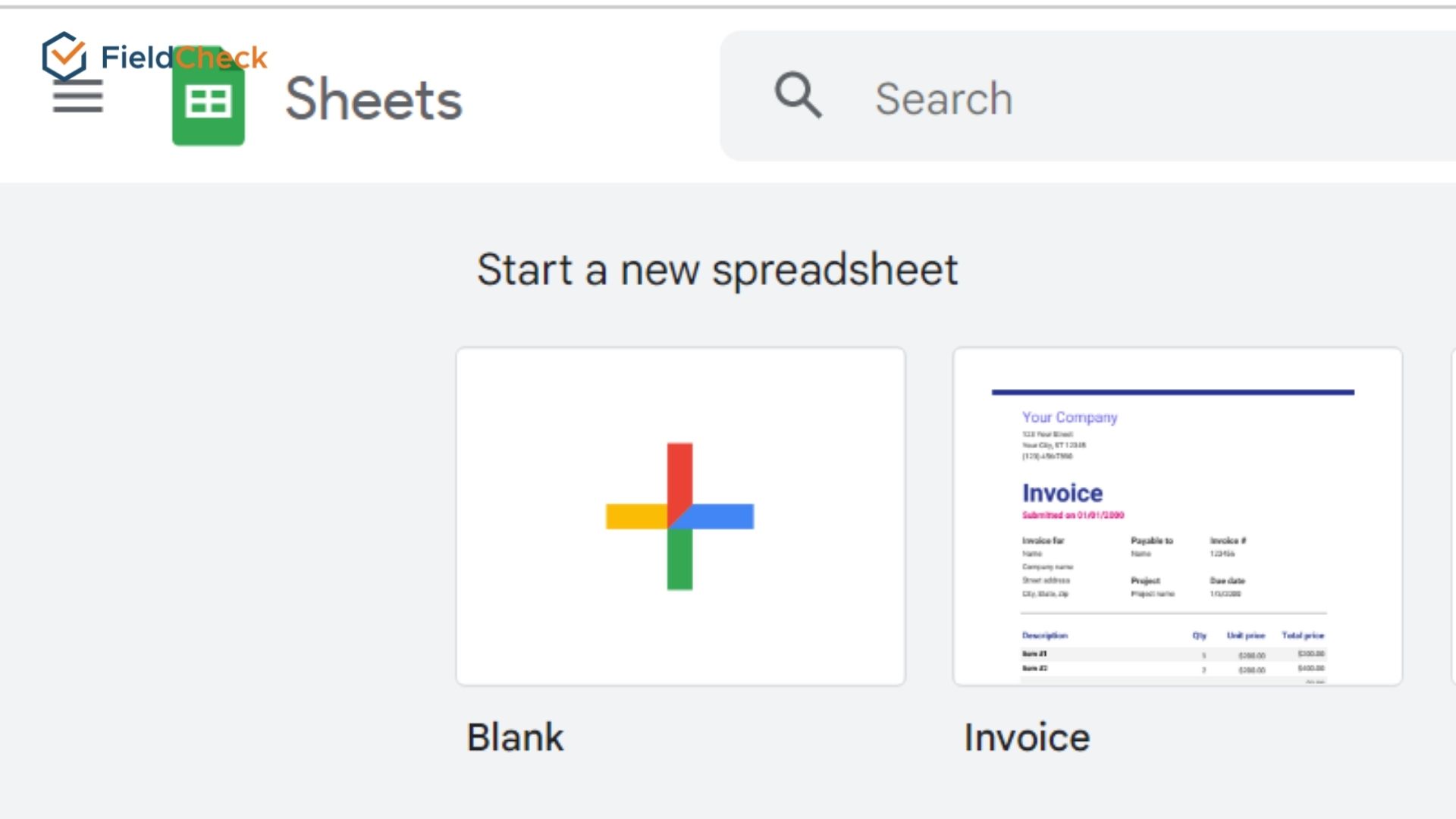Open the Invoice template thumbnail
The width and height of the screenshot is (1456, 819).
(1178, 516)
